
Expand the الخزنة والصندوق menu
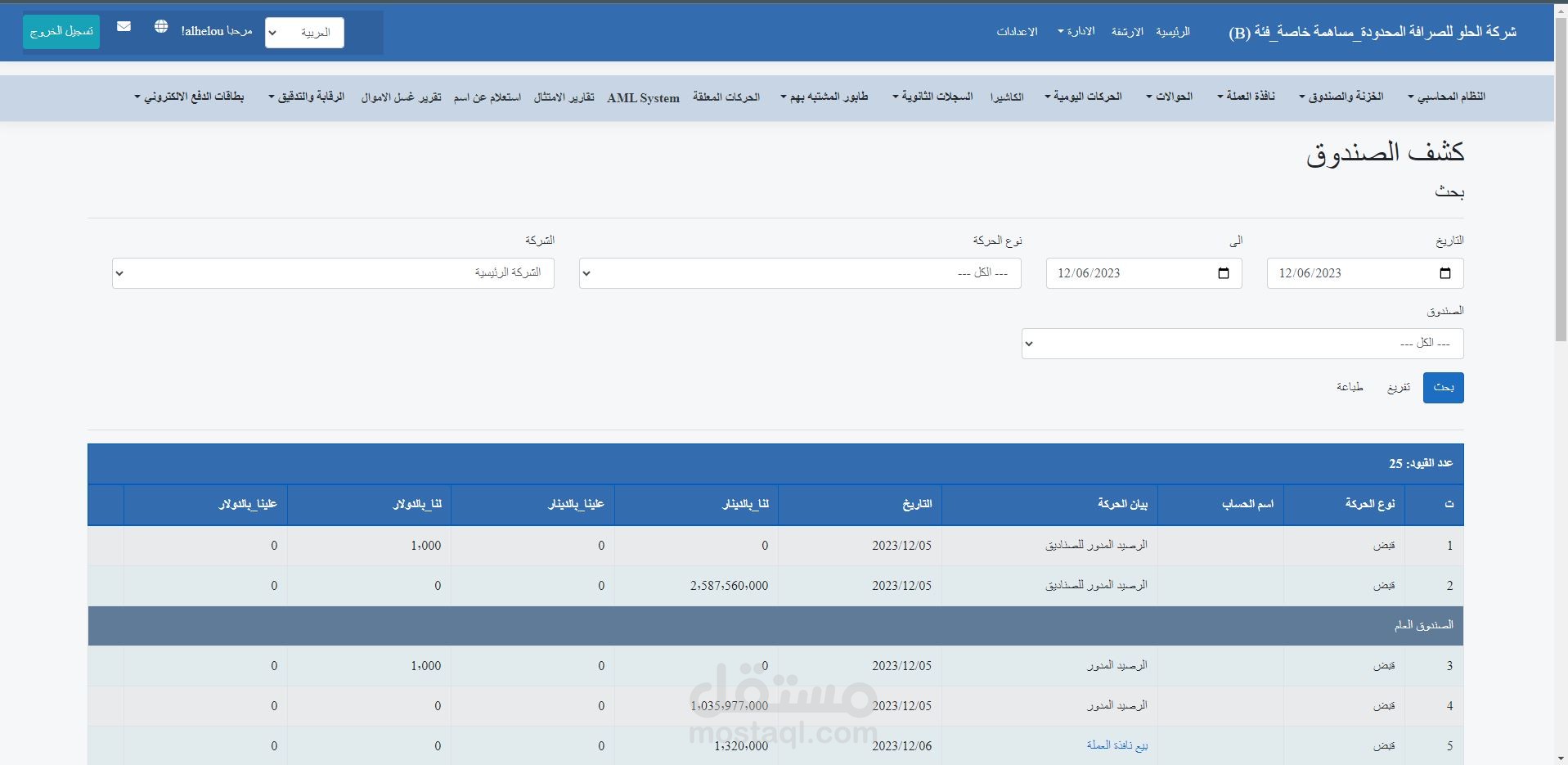click(x=1341, y=97)
